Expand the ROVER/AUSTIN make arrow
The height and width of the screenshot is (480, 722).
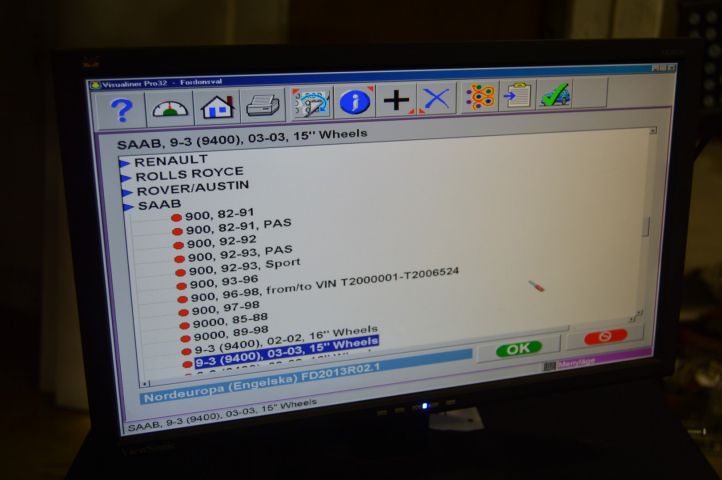127,193
